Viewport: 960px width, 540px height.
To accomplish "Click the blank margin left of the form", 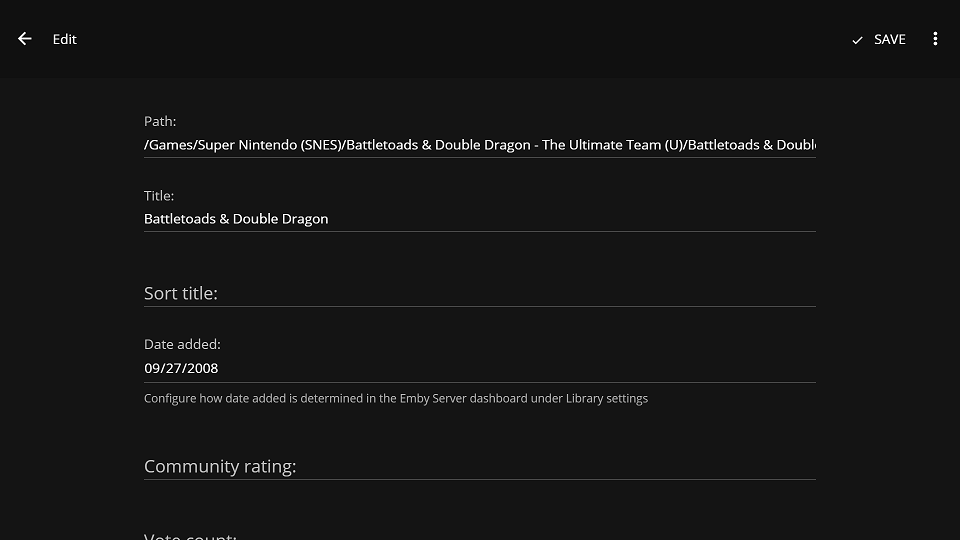I will [70, 300].
